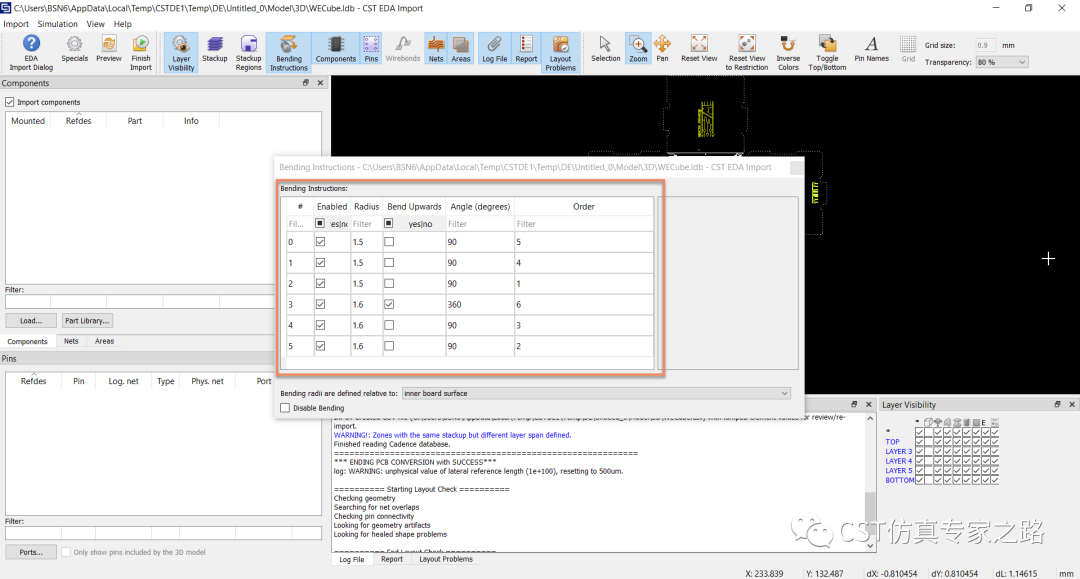1080x579 pixels.
Task: Enable the Disable Bending checkbox
Action: [285, 408]
